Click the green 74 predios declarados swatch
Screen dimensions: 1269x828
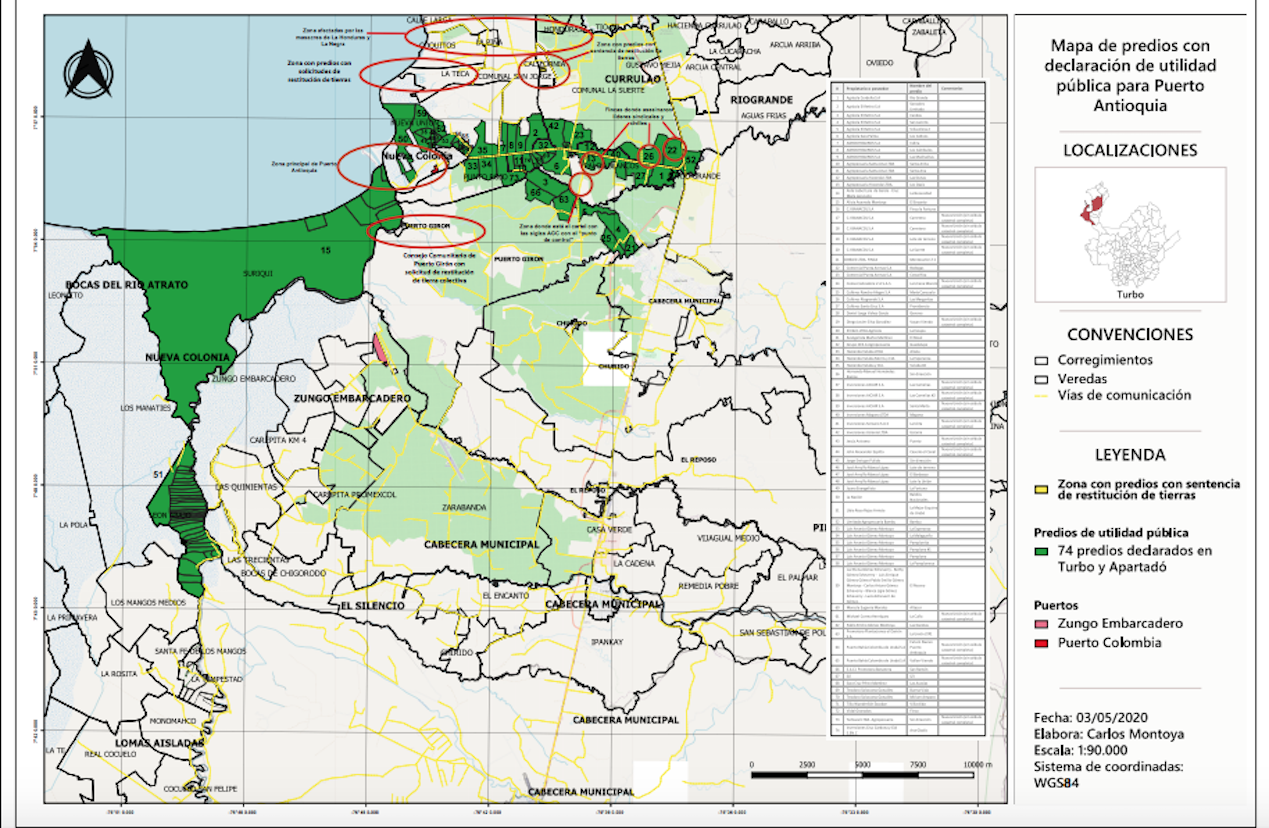1041,551
